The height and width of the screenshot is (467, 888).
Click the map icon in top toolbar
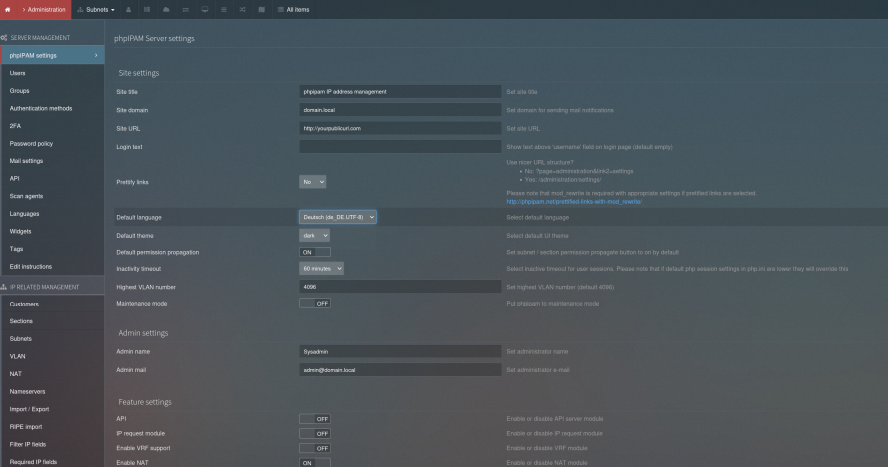coord(262,9)
